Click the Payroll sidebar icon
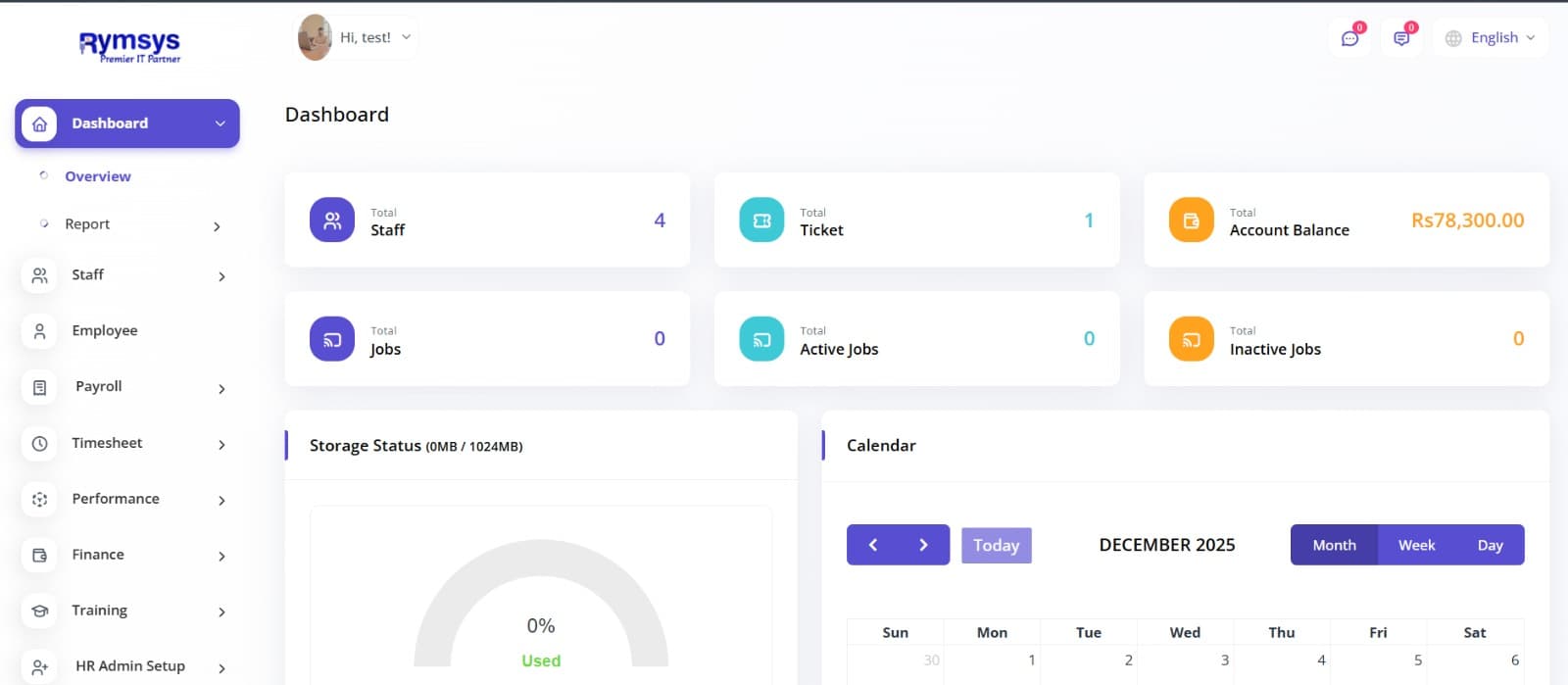 (x=39, y=387)
